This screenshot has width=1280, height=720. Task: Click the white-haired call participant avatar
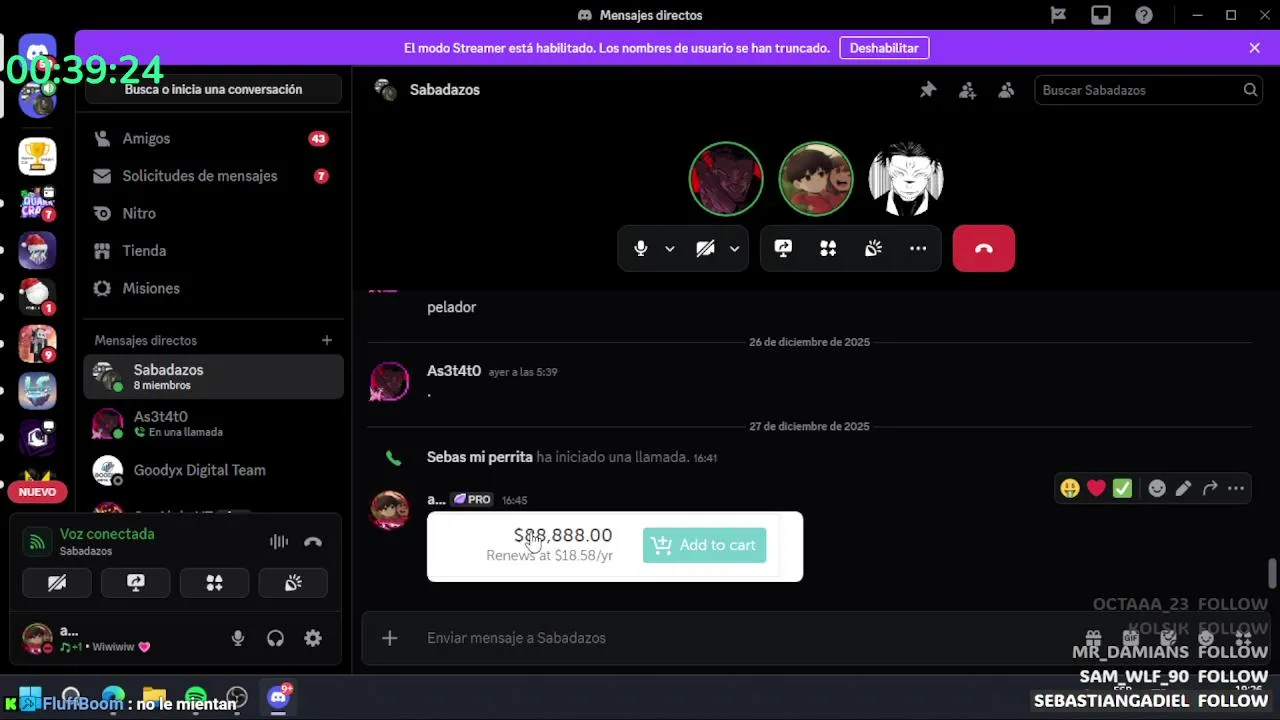coord(905,179)
